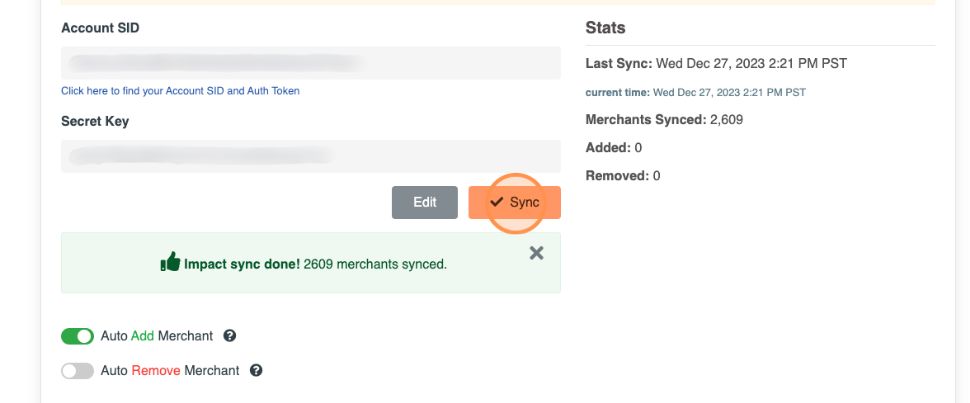Click the Stats section heading

pos(605,28)
